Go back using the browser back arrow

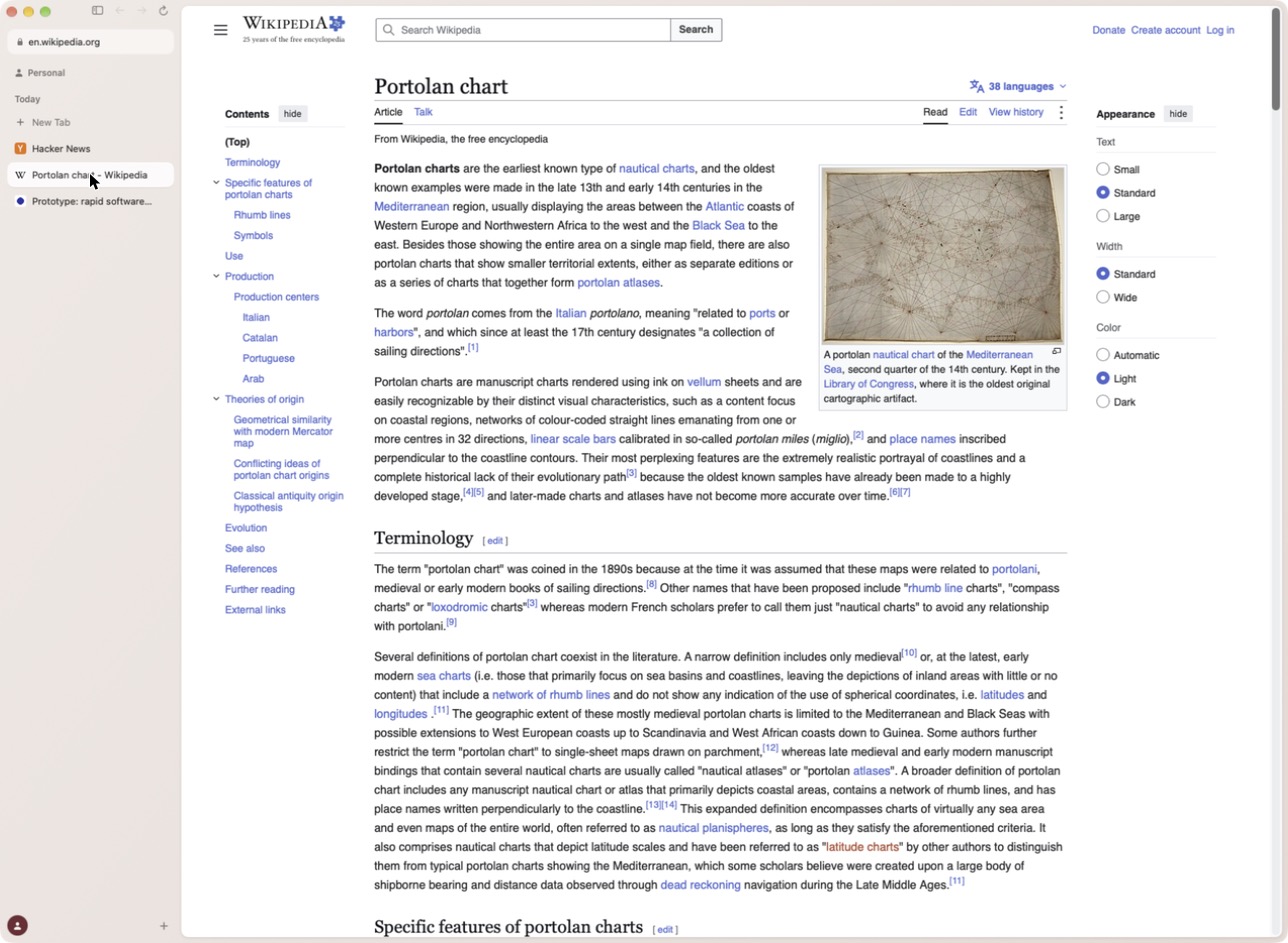pyautogui.click(x=120, y=11)
